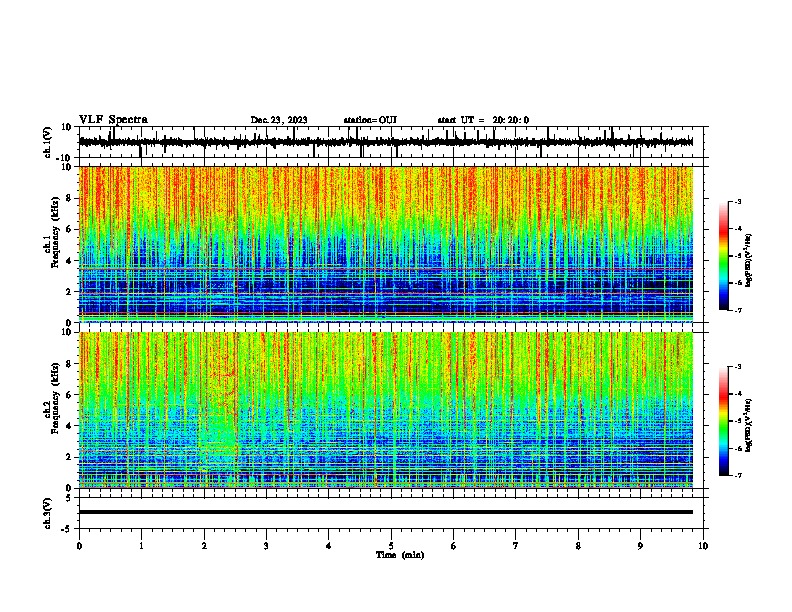Click the 'start UT = 20:20:0' label
This screenshot has height=612, width=792.
483,120
